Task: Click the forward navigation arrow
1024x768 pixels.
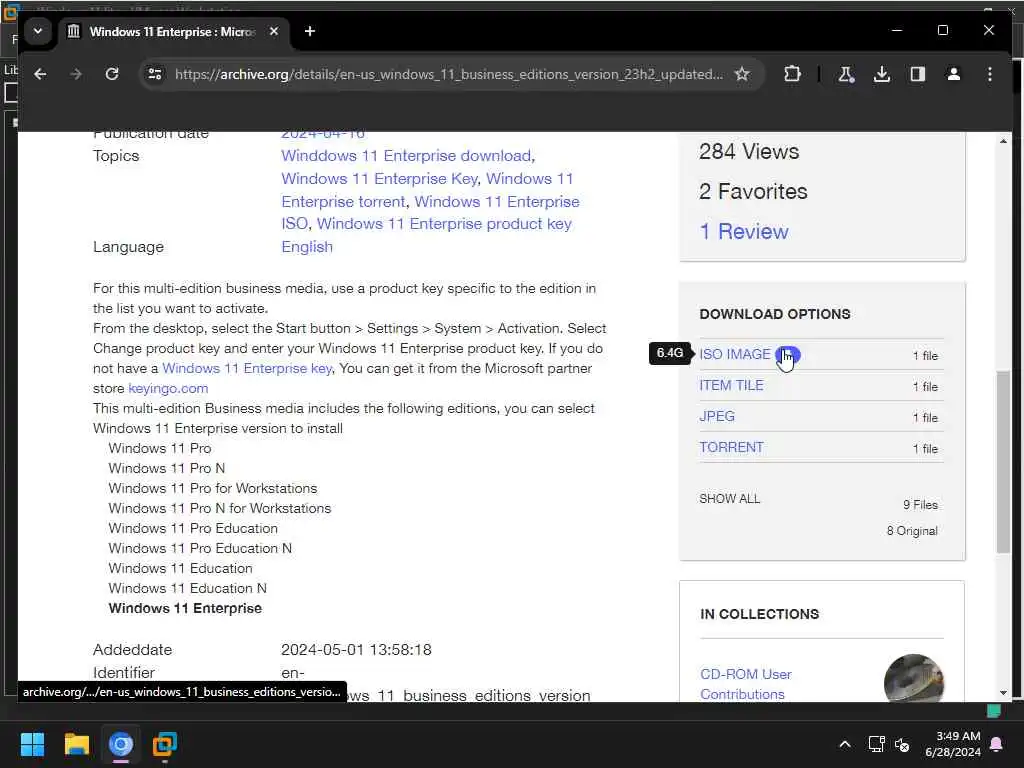Action: (x=76, y=74)
